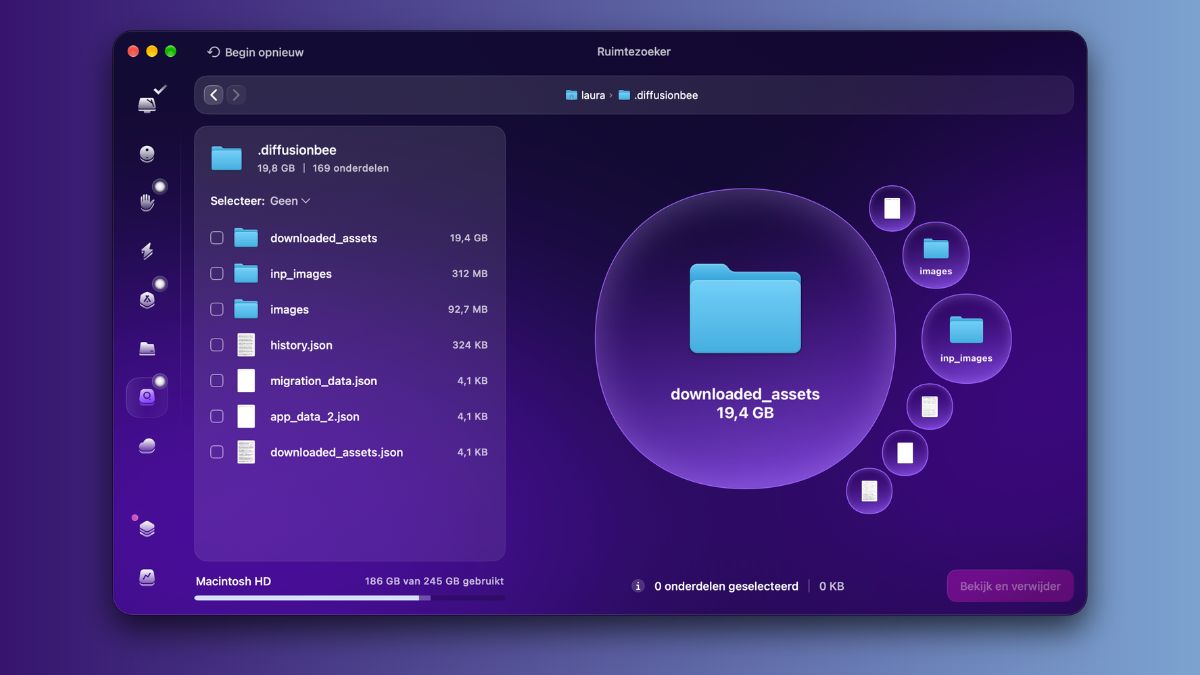Screen dimensions: 1200x675
Task: Open the Applications icon in sidebar
Action: point(147,299)
